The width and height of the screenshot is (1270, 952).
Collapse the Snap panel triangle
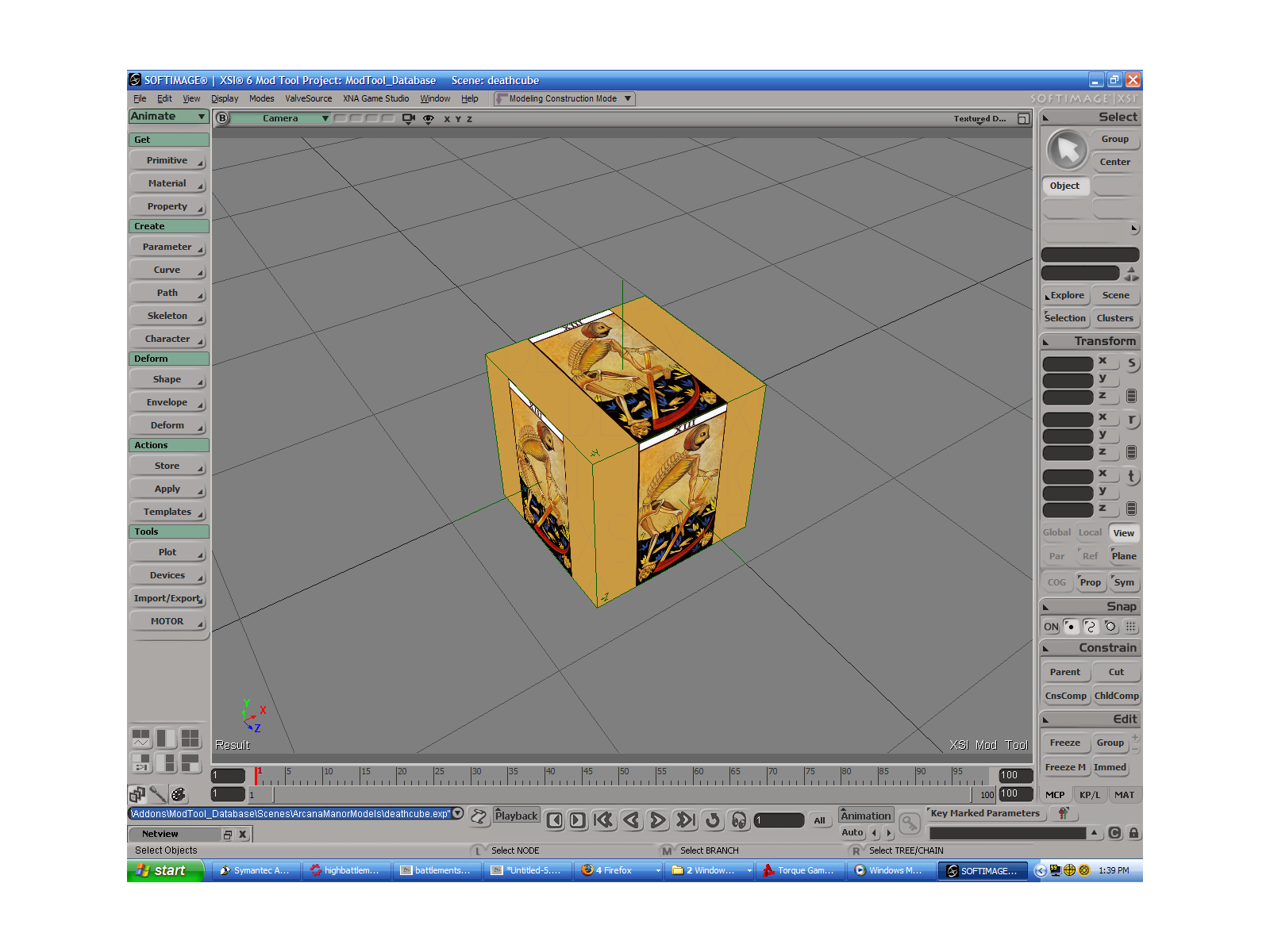tap(1046, 607)
